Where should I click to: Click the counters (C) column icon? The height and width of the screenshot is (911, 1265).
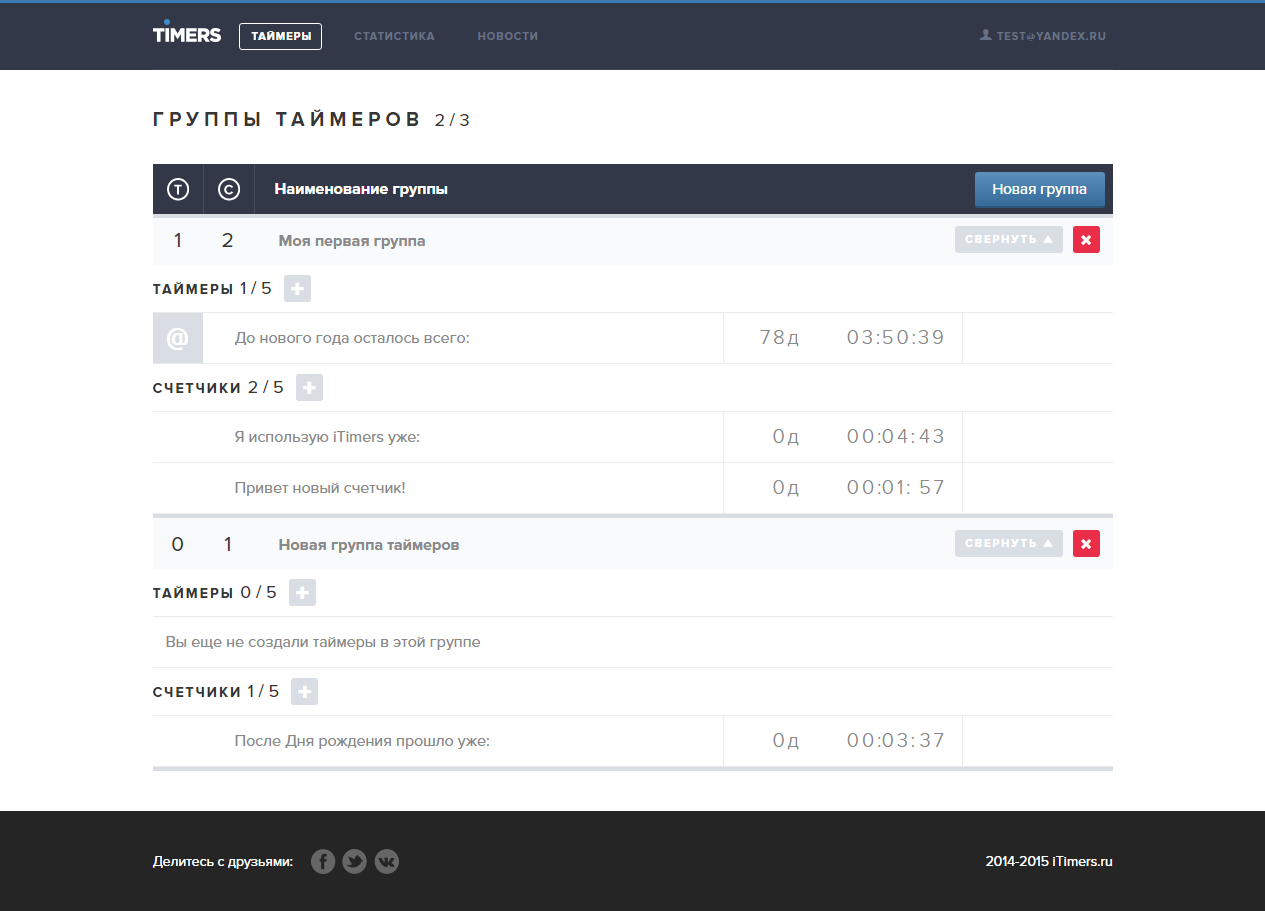click(x=229, y=189)
